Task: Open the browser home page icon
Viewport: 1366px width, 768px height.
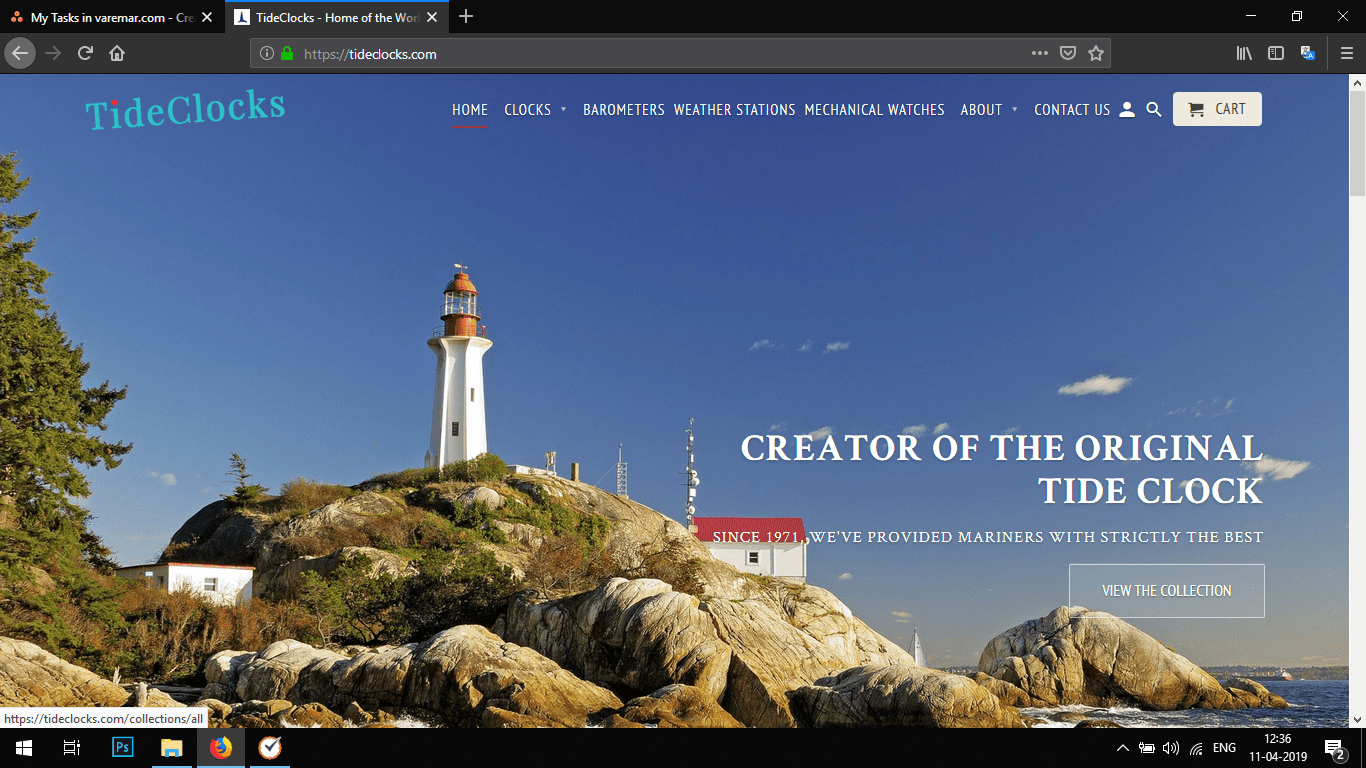Action: tap(117, 53)
